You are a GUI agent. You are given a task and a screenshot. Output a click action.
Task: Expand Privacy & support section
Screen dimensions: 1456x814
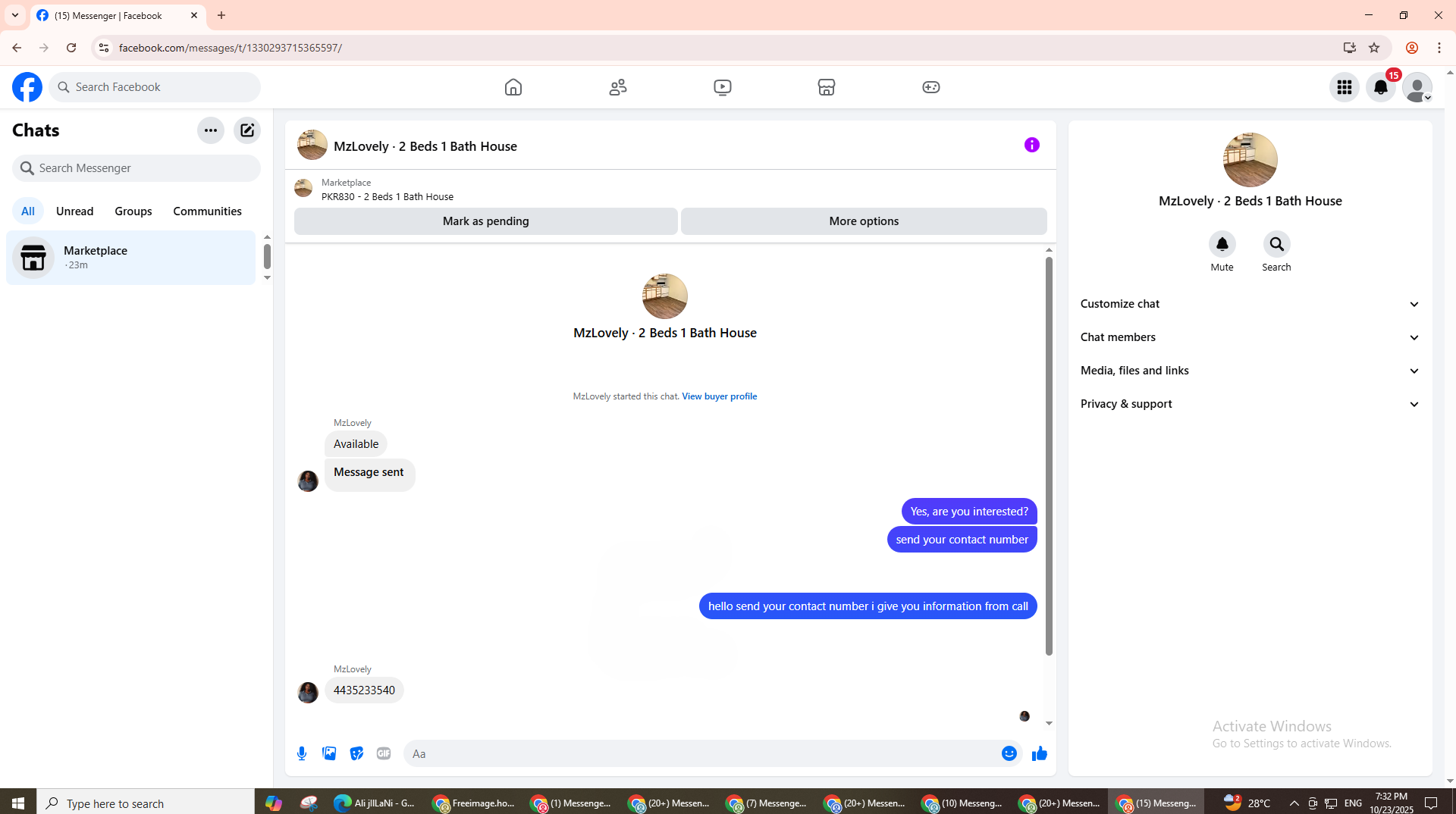pos(1250,404)
